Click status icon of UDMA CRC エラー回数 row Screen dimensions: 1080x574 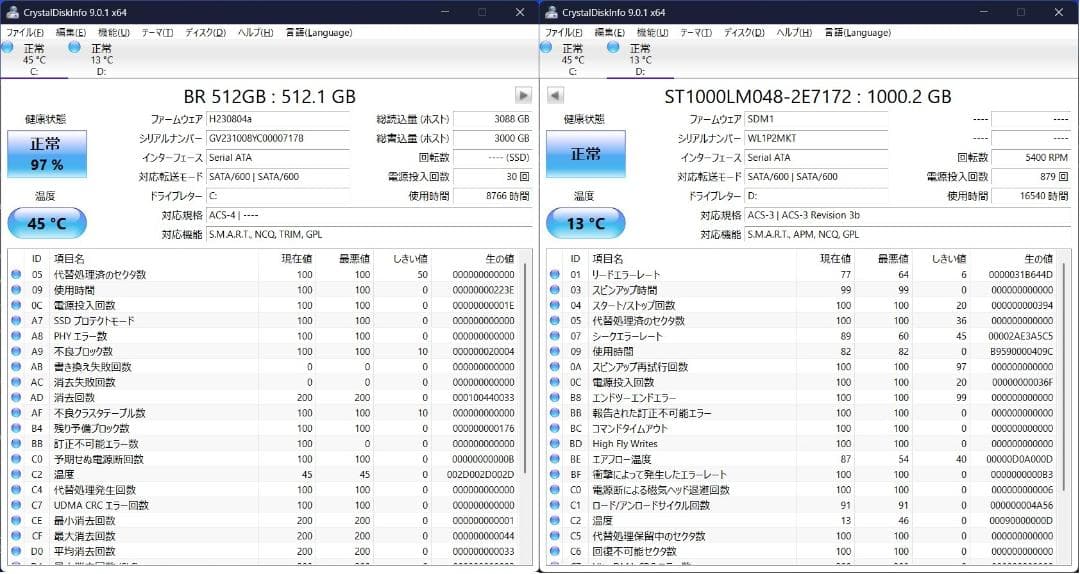[x=16, y=505]
